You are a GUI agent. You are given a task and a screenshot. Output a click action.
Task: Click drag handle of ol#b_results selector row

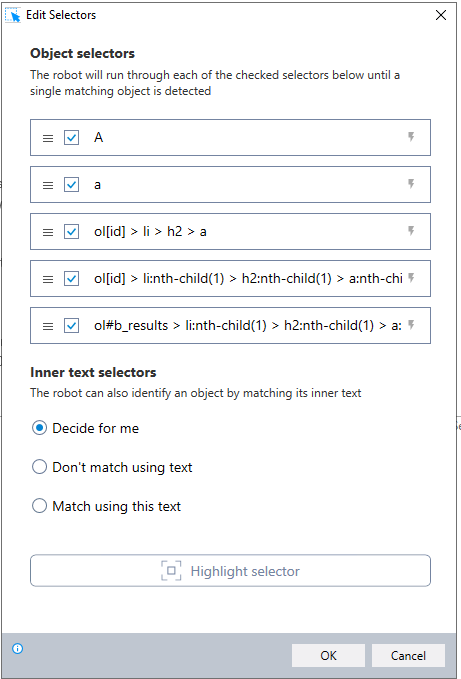point(48,326)
